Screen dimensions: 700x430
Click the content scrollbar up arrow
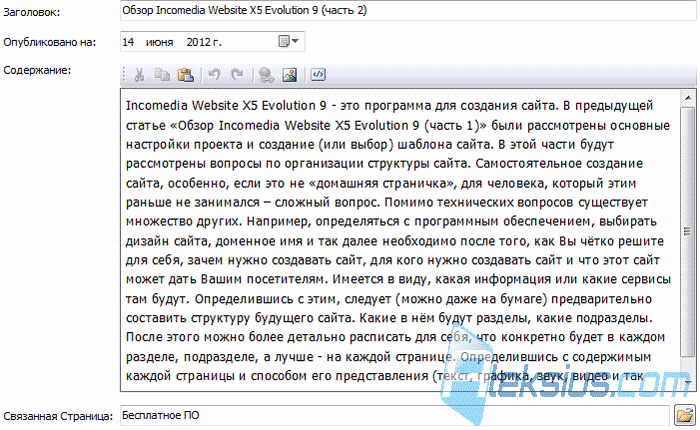(688, 98)
